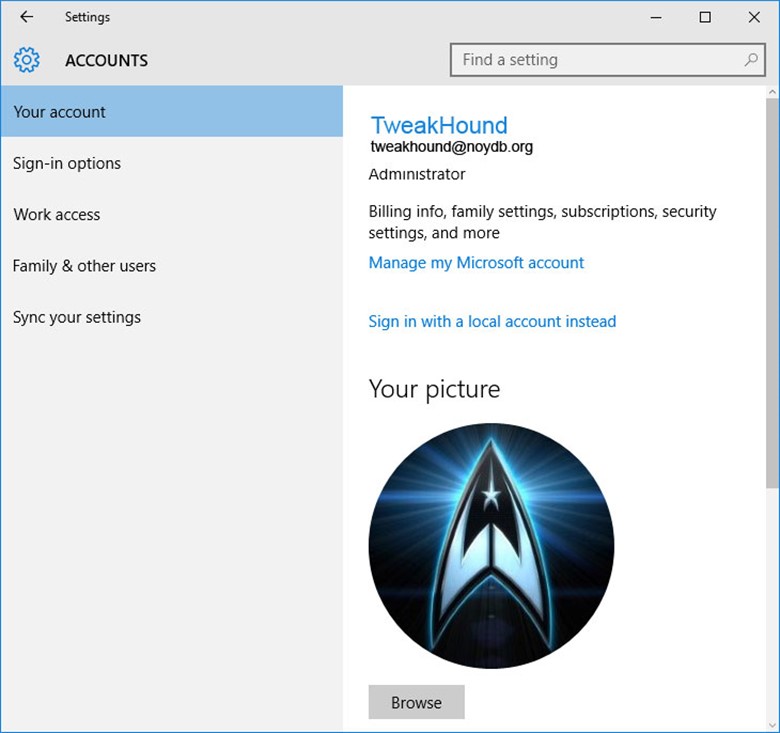The height and width of the screenshot is (733, 780).
Task: Open Work access settings
Action: coord(172,214)
